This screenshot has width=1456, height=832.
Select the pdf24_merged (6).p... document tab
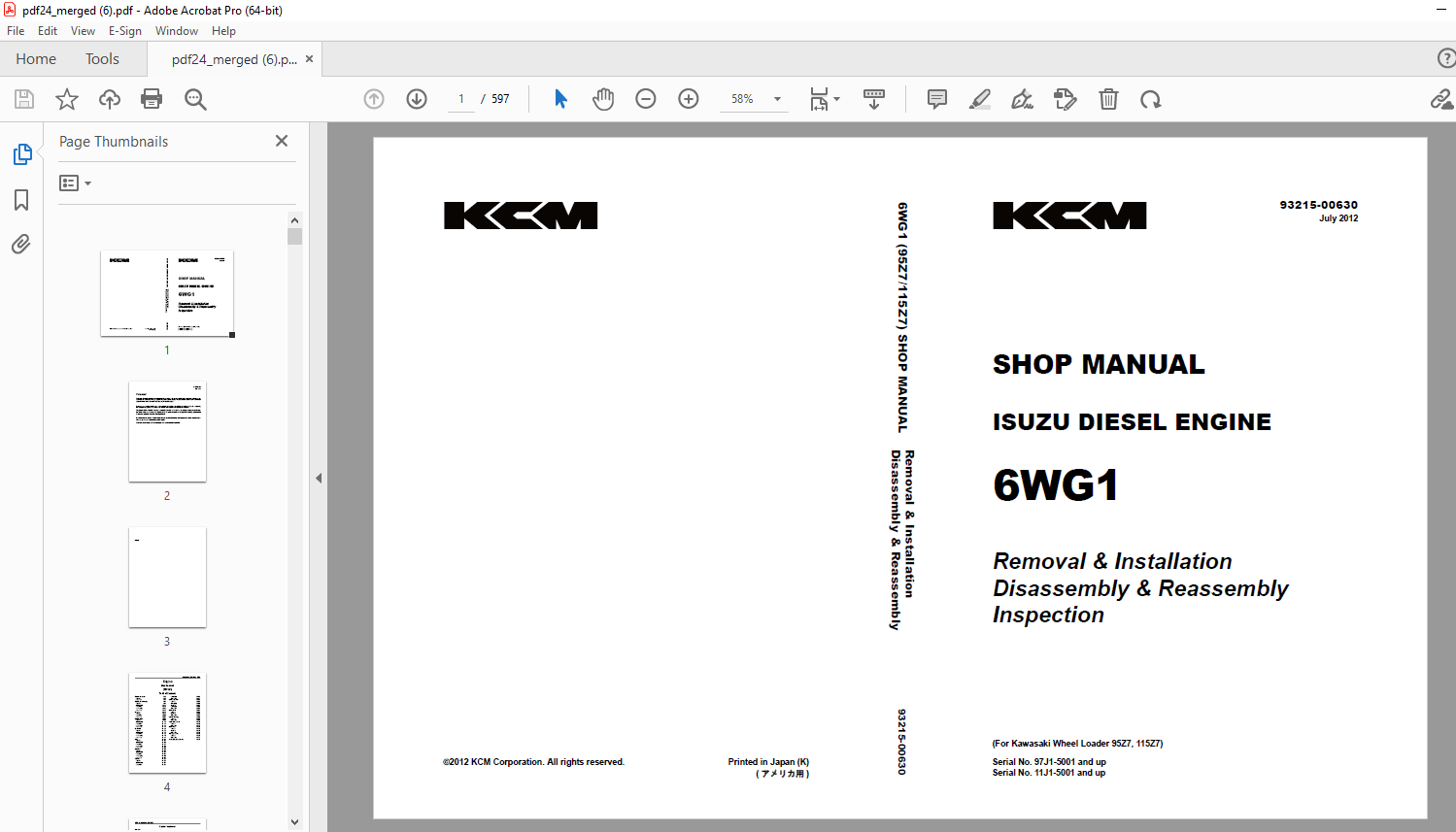[234, 59]
